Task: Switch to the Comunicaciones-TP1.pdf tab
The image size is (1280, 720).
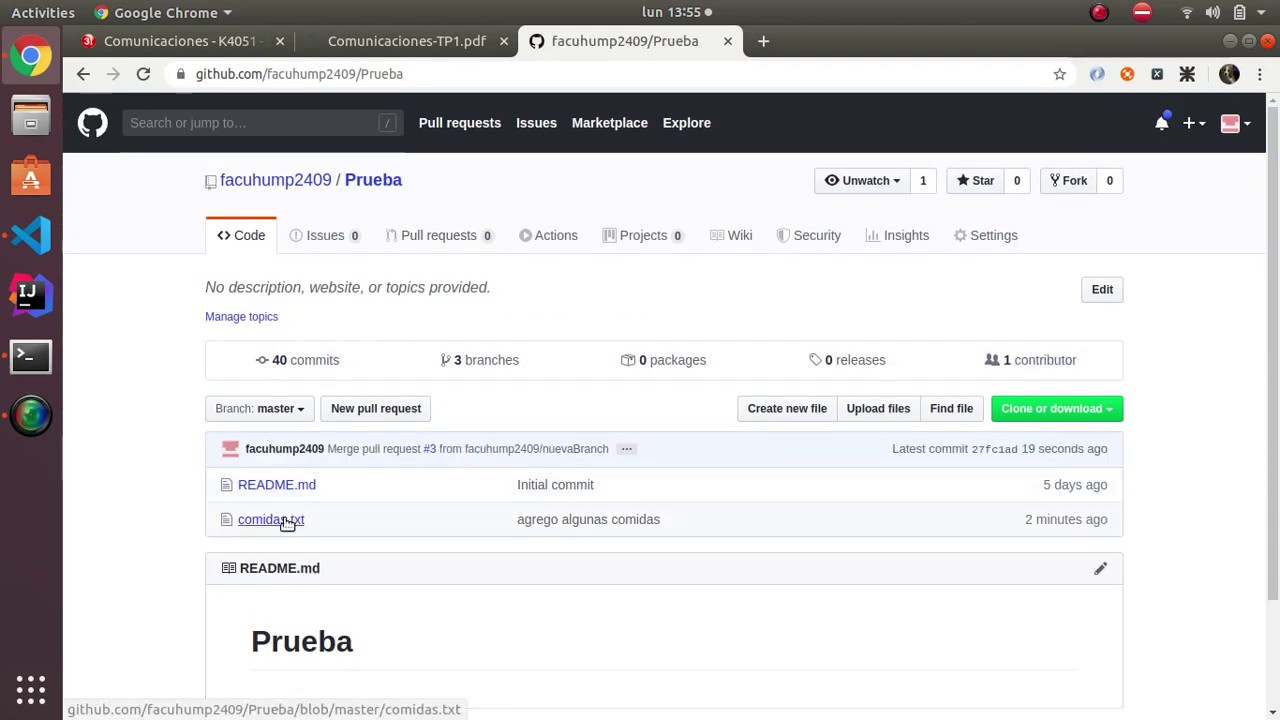Action: [x=407, y=41]
